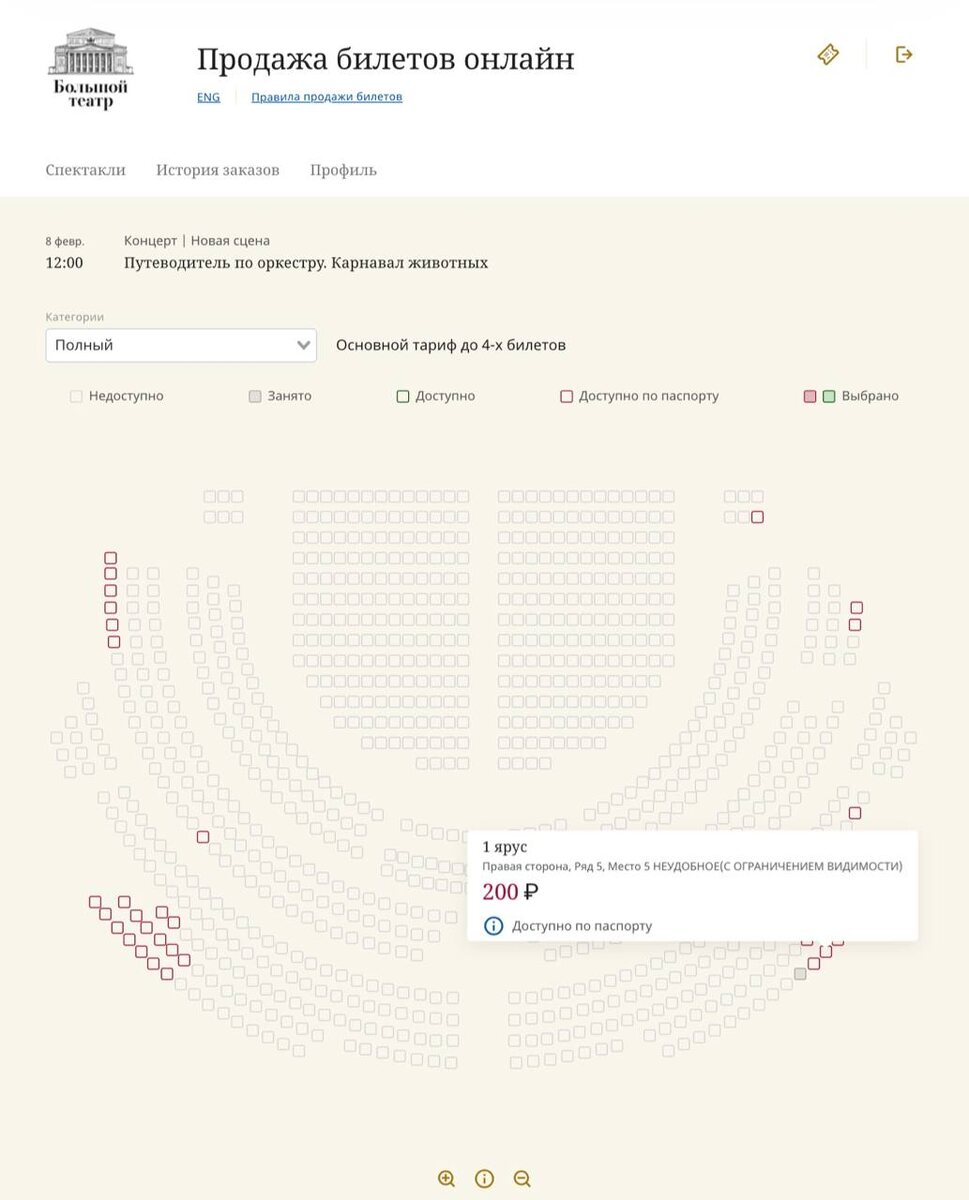The width and height of the screenshot is (969, 1200).
Task: Open the Категории dropdown showing Полный
Action: tap(181, 345)
